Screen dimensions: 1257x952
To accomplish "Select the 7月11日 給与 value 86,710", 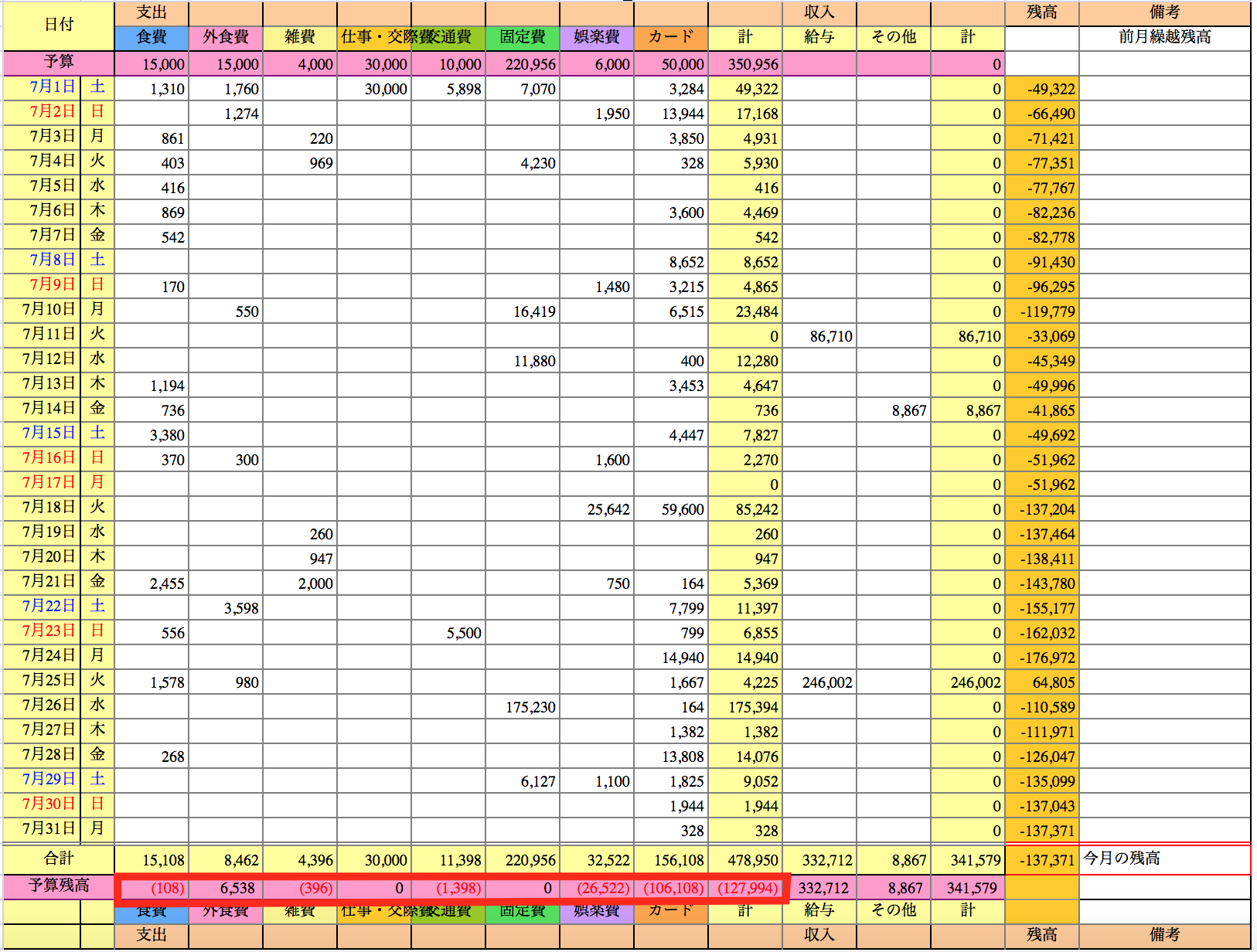I will point(819,336).
